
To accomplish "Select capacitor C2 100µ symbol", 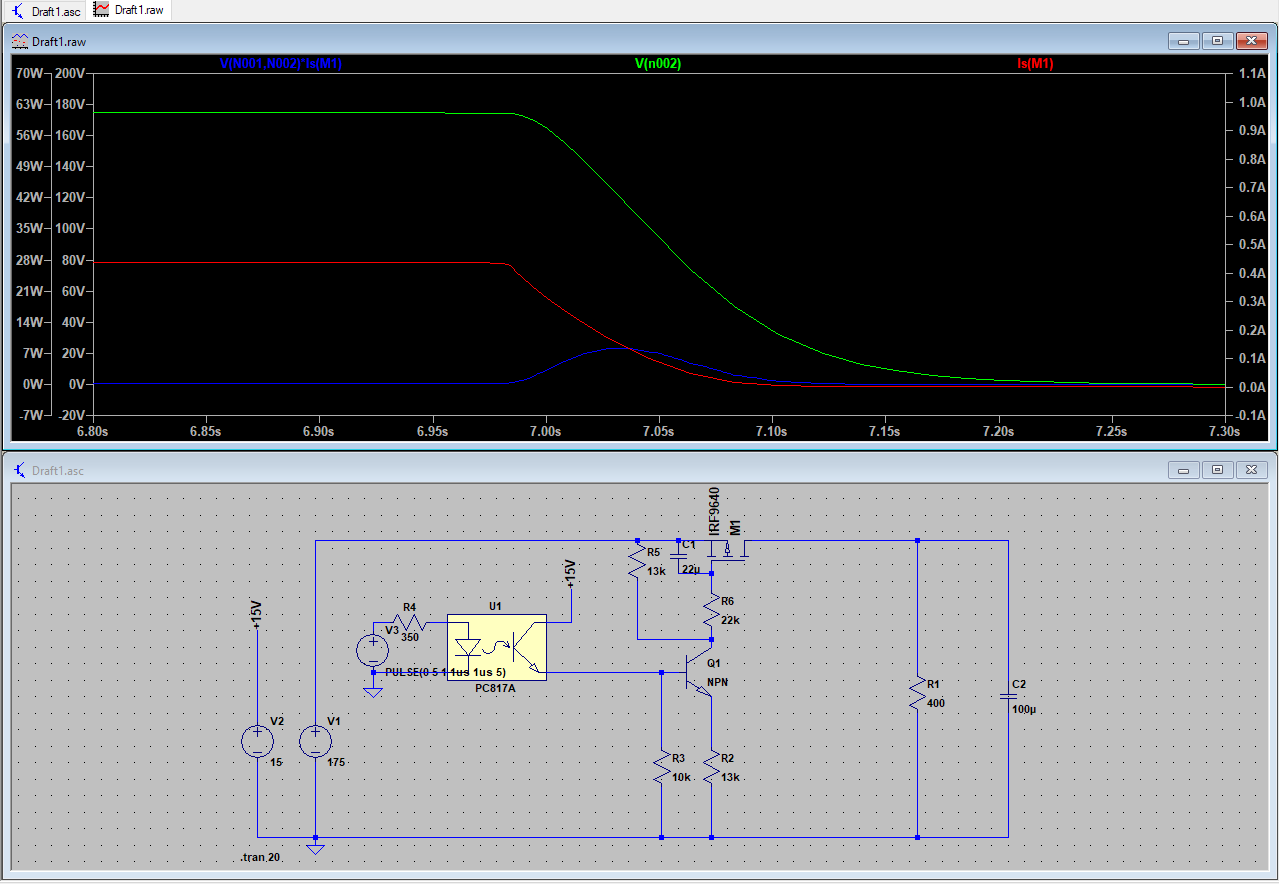I will point(1008,694).
